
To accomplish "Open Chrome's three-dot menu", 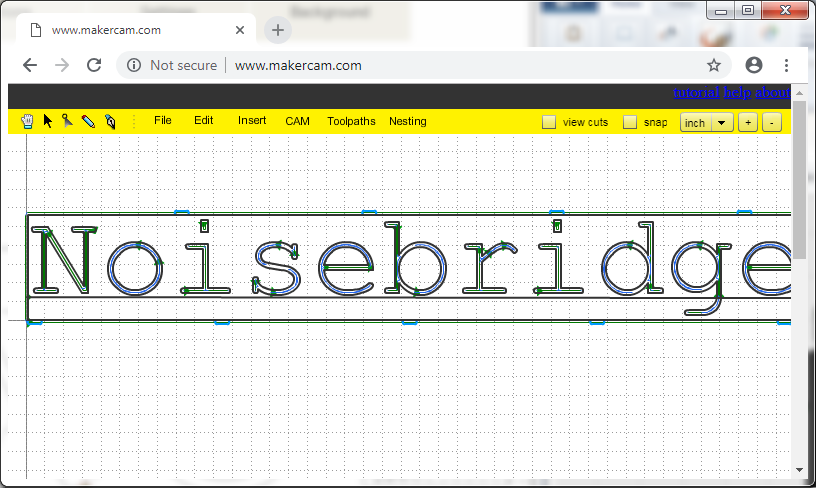I will pos(787,65).
